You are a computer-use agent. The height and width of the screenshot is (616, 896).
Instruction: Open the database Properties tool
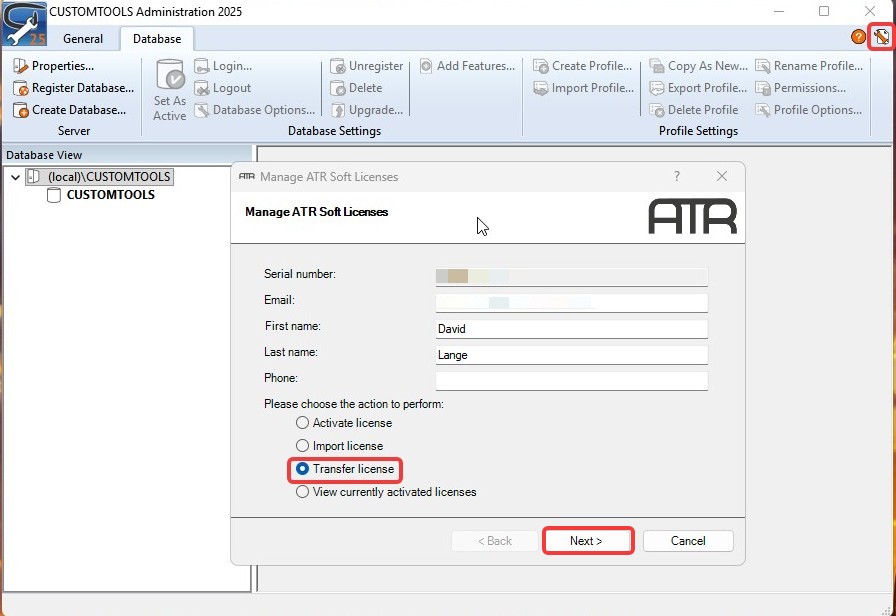tap(20, 66)
